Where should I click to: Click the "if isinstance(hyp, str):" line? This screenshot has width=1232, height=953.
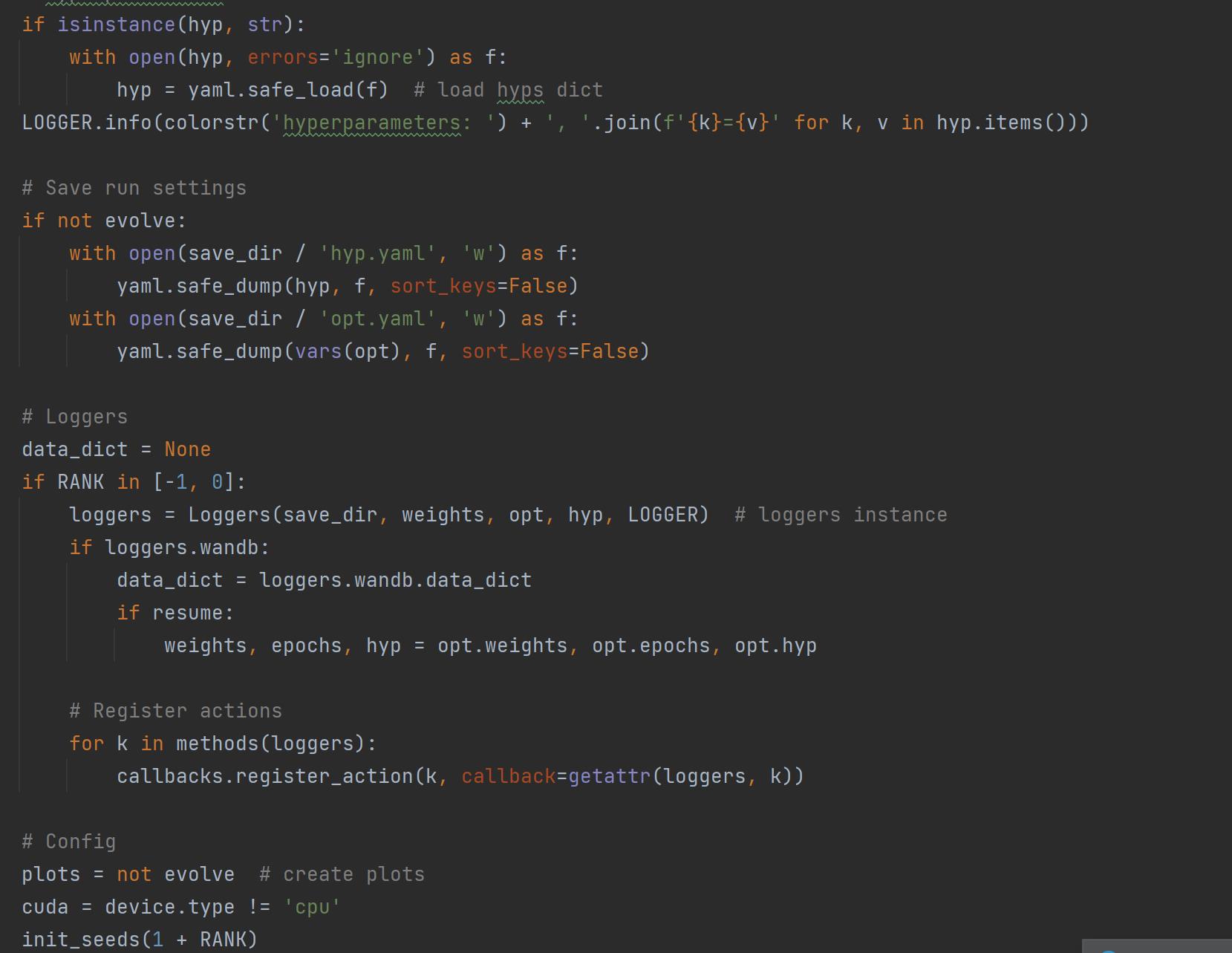(x=163, y=25)
